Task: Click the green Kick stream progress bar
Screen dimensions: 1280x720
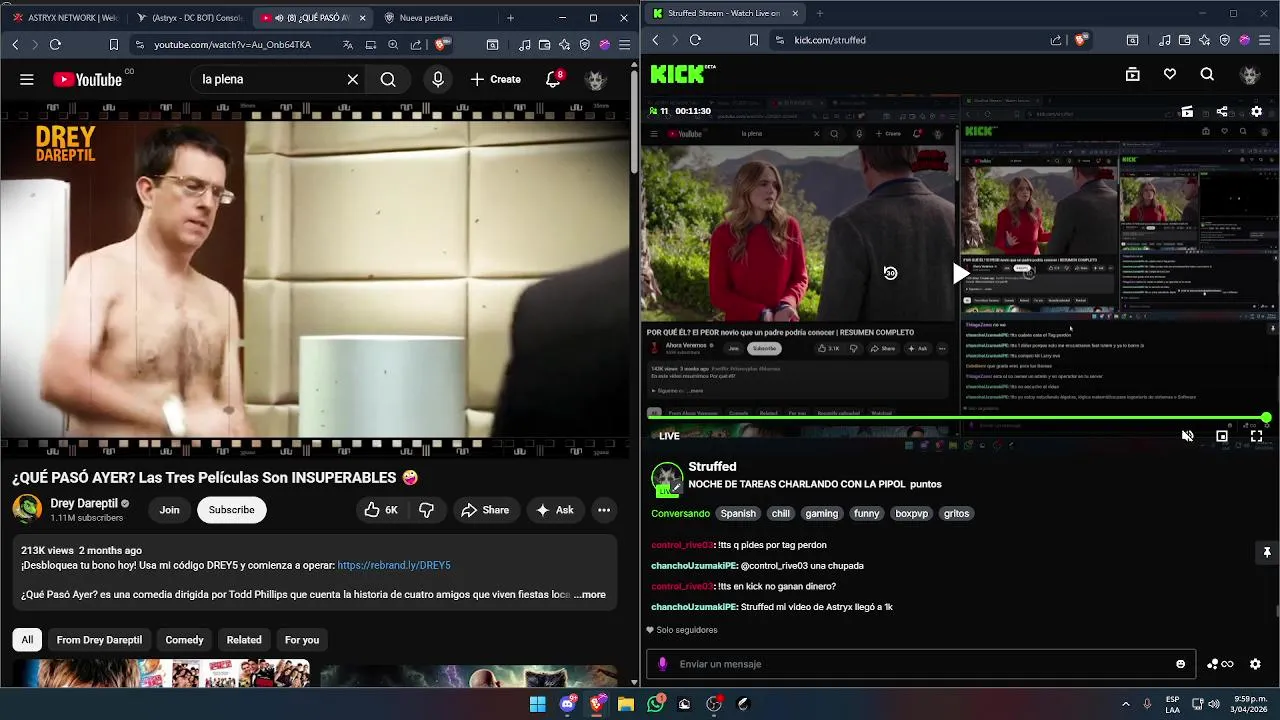Action: click(x=957, y=417)
